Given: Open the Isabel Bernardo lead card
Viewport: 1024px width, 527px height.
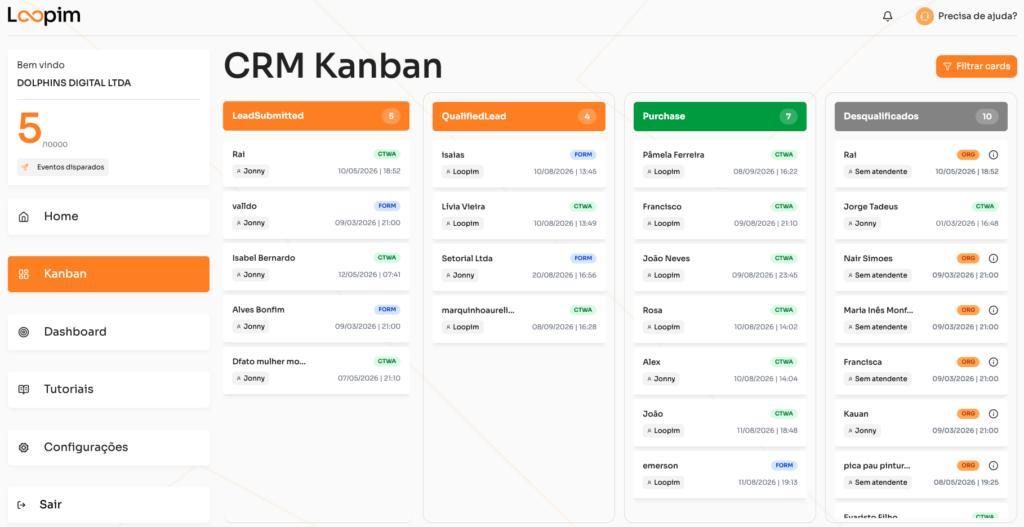Looking at the screenshot, I should pyautogui.click(x=316, y=266).
